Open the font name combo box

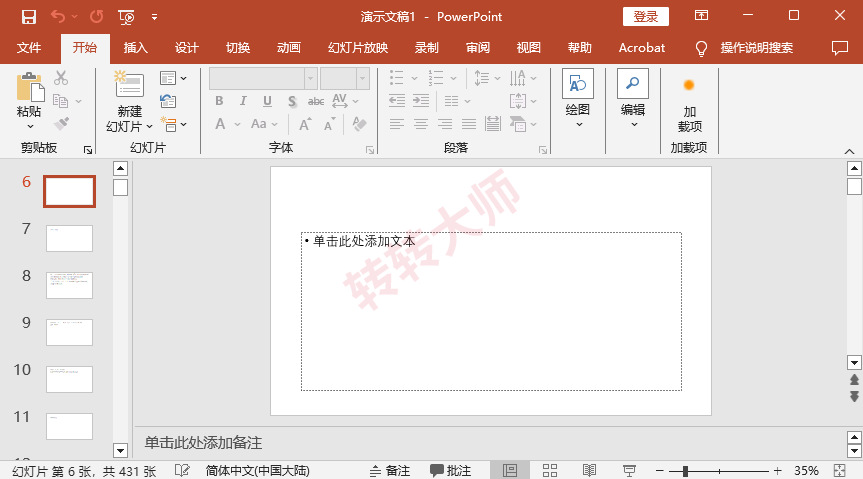(263, 79)
